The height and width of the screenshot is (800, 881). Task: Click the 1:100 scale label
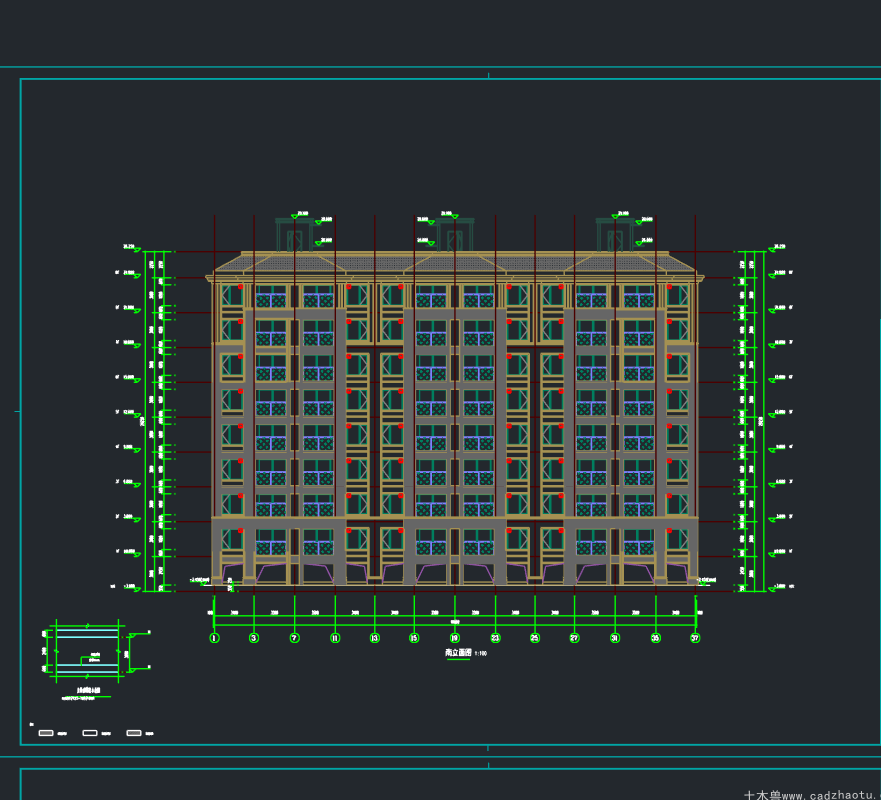point(481,654)
